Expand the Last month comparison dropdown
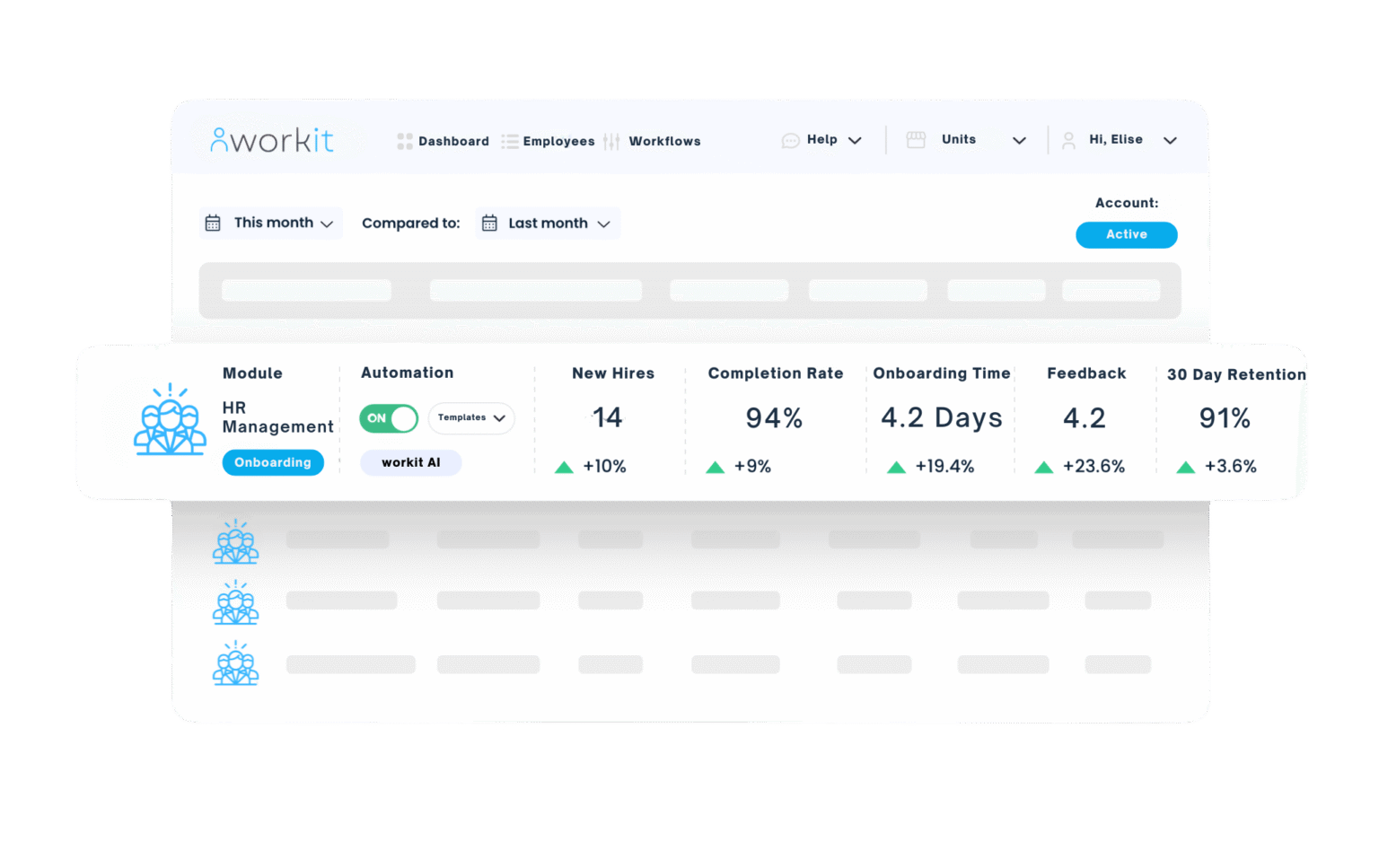This screenshot has width=1379, height=868. (548, 223)
